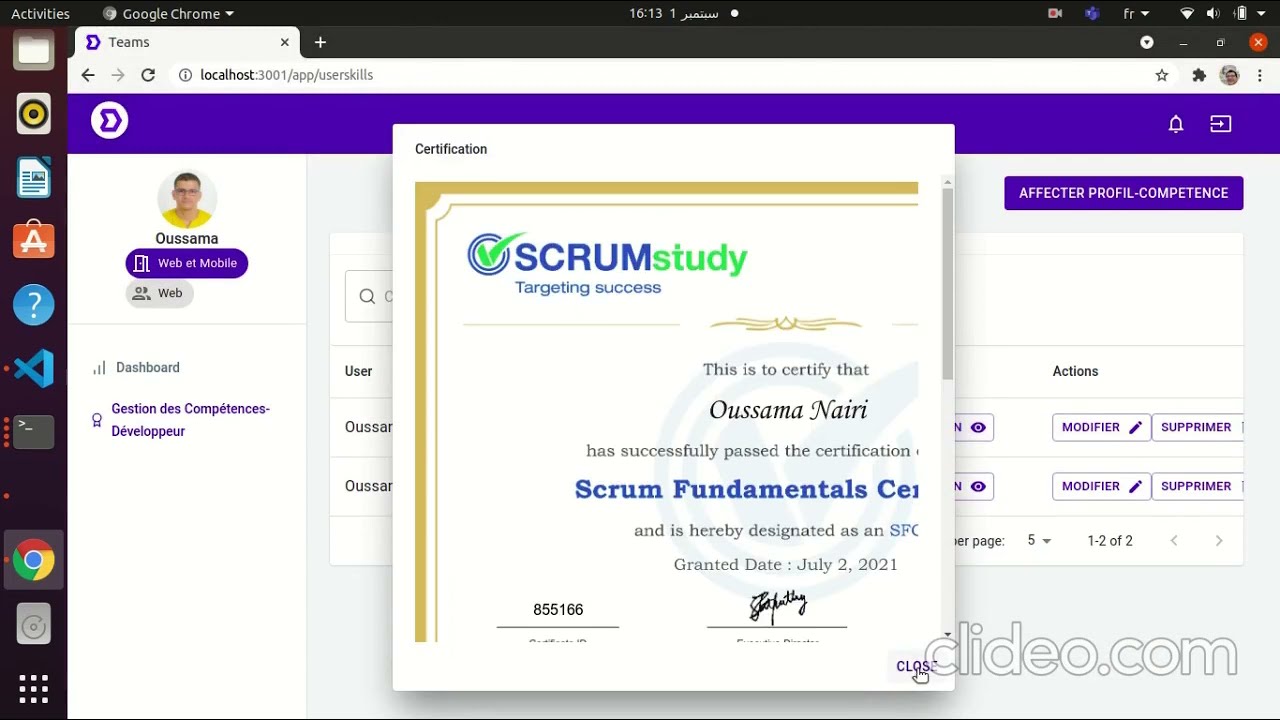Click Google Chrome icon in the dock
This screenshot has height=720, width=1280.
click(33, 561)
